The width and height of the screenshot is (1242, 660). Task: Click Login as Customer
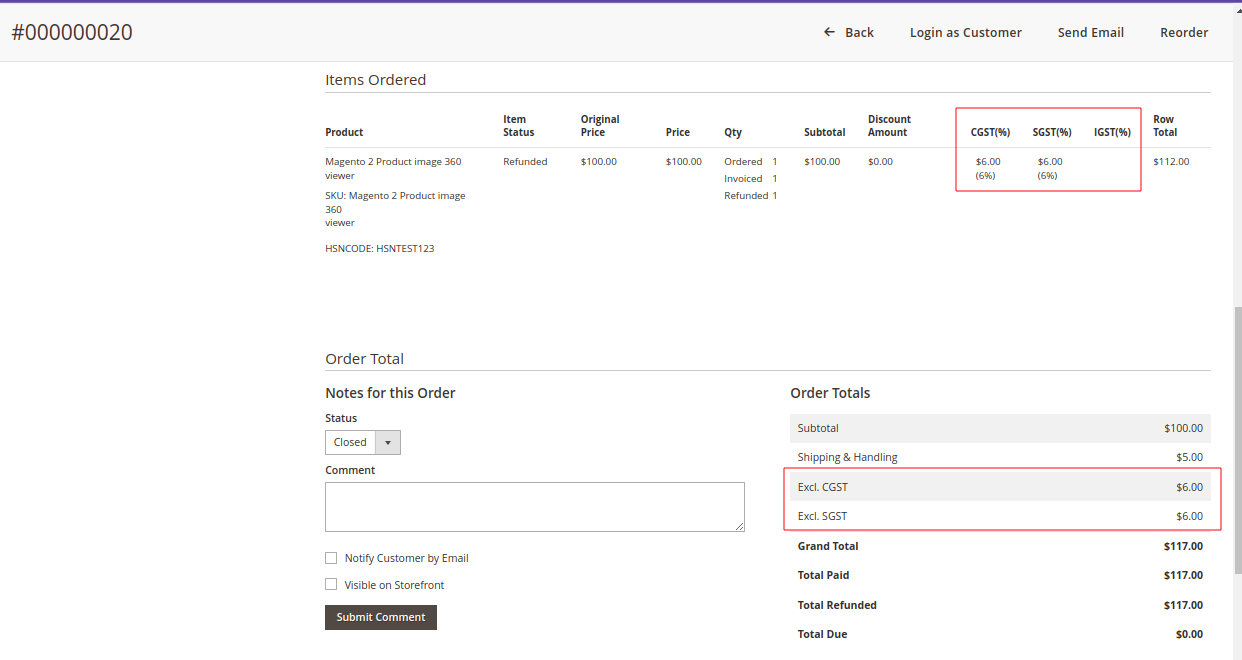click(965, 32)
